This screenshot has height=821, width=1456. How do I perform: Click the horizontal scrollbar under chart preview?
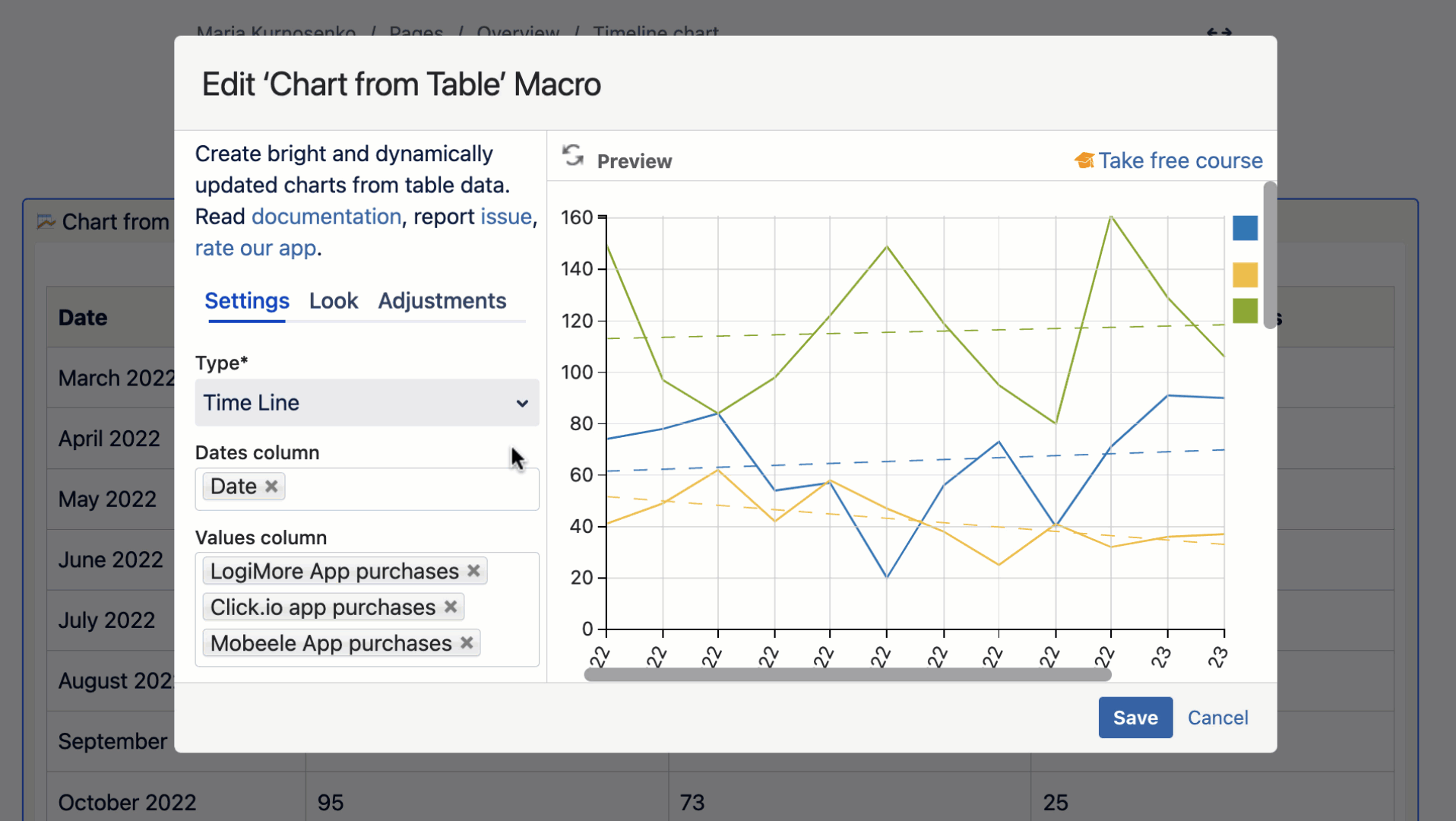pos(847,674)
